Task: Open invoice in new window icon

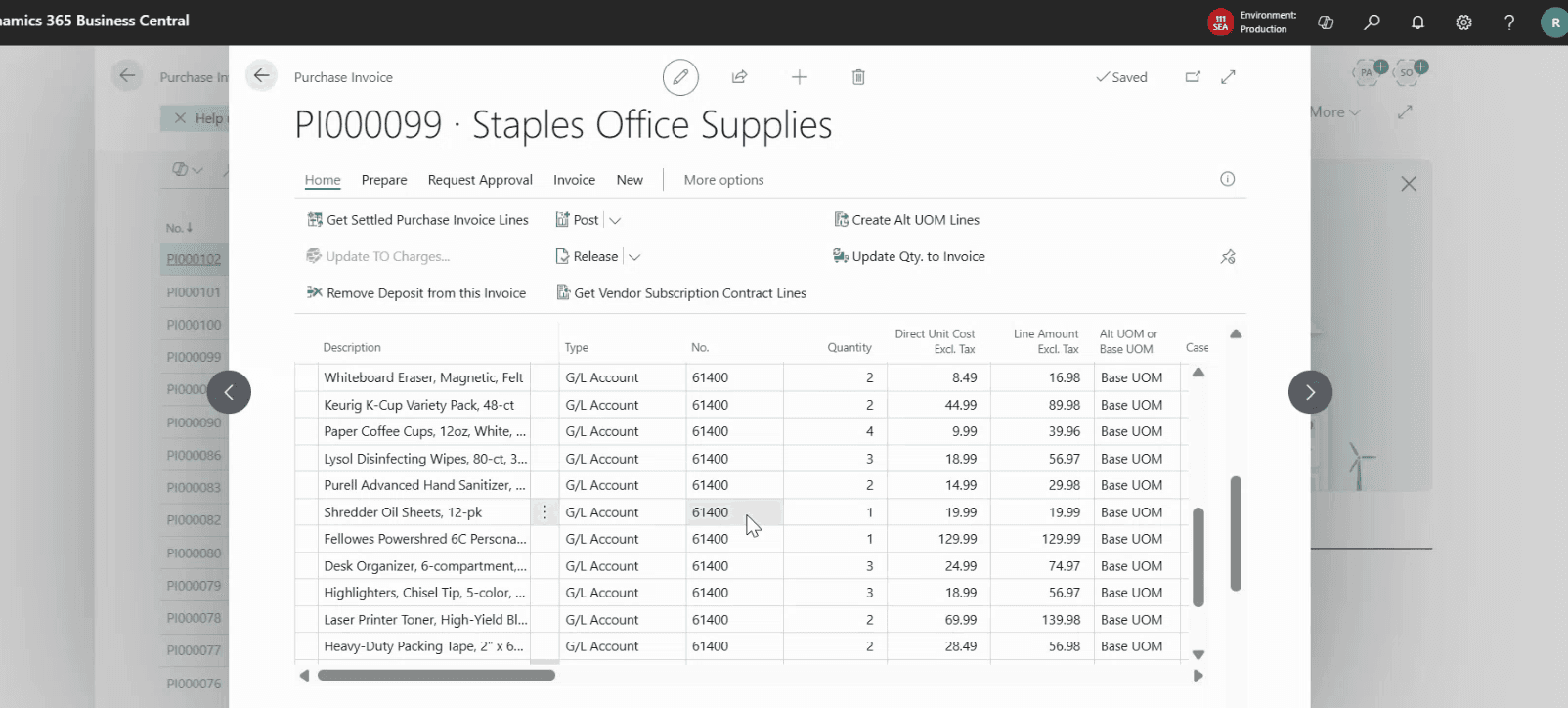Action: (1193, 77)
